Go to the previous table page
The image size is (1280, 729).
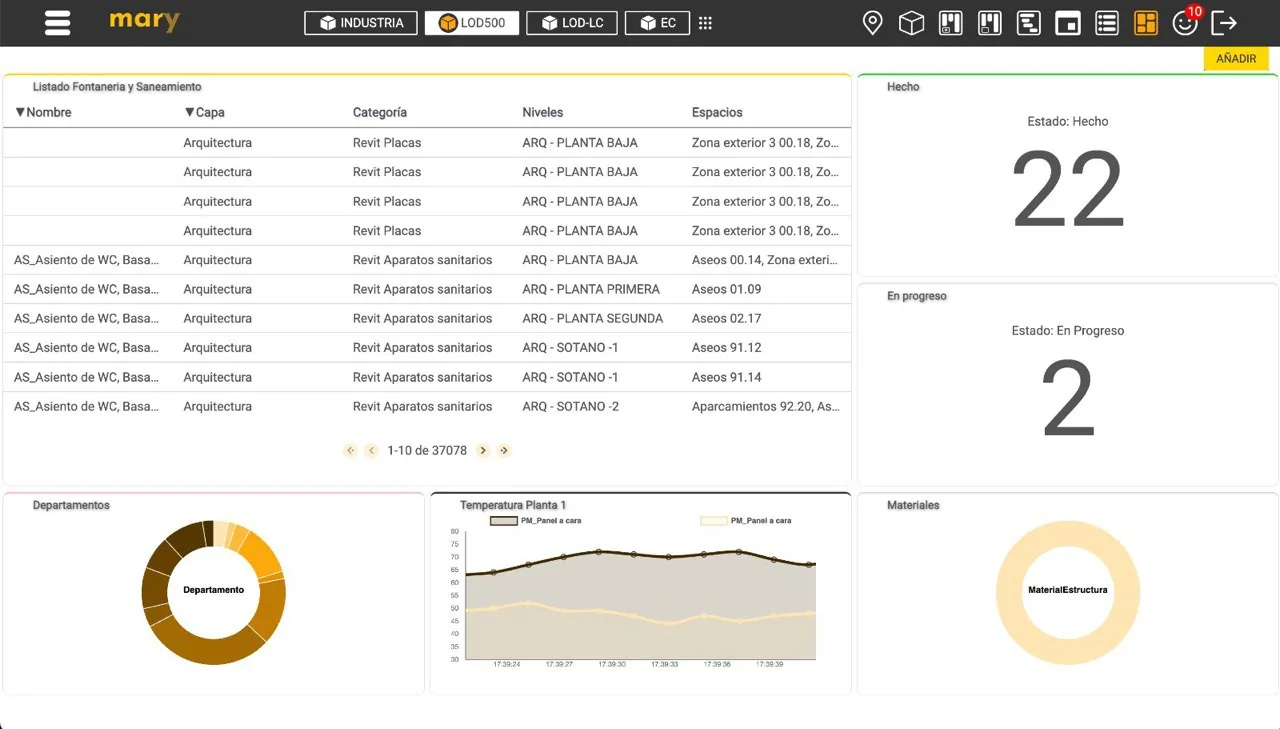(x=371, y=450)
